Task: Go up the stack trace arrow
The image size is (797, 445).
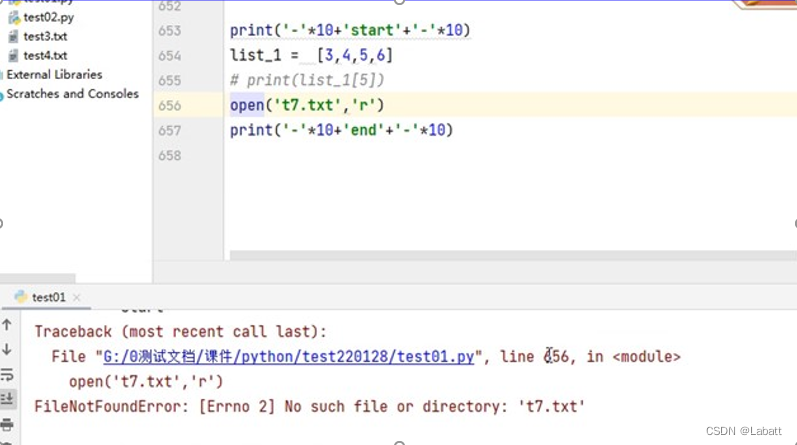Action: click(x=7, y=324)
